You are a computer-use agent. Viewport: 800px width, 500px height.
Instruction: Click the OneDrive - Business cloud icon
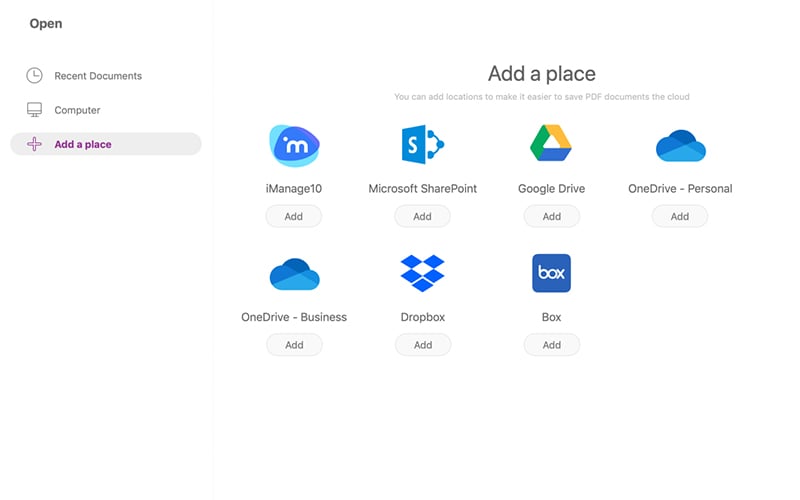294,274
